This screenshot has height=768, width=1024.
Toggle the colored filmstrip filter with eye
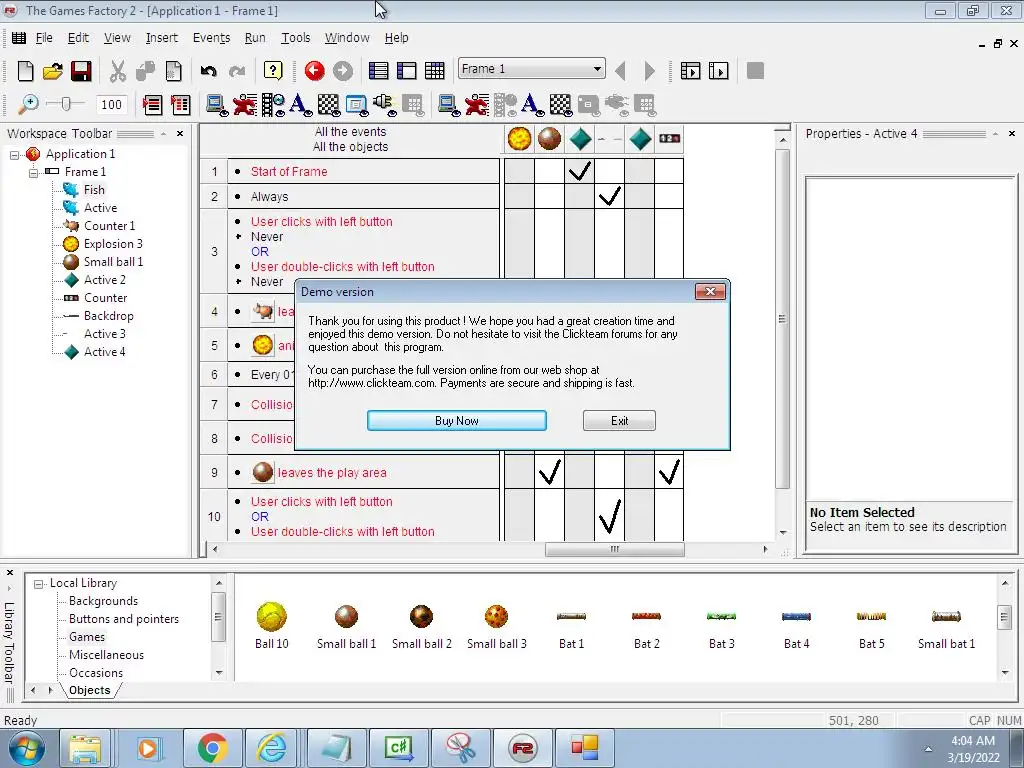click(273, 104)
